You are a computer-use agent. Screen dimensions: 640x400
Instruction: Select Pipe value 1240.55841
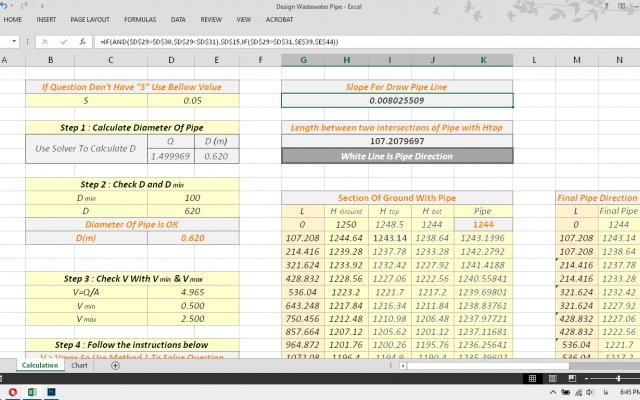tap(483, 279)
